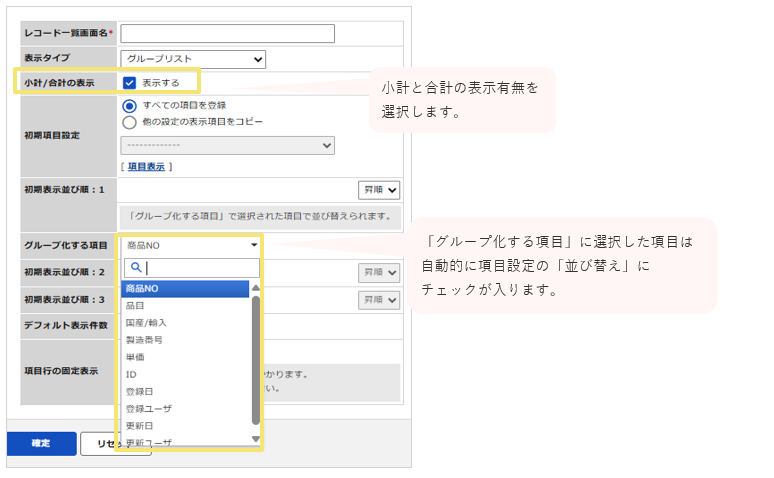The width and height of the screenshot is (774, 478).
Task: Open the 昇順 dropdown for 初期表示並び順：1
Action: [x=379, y=190]
